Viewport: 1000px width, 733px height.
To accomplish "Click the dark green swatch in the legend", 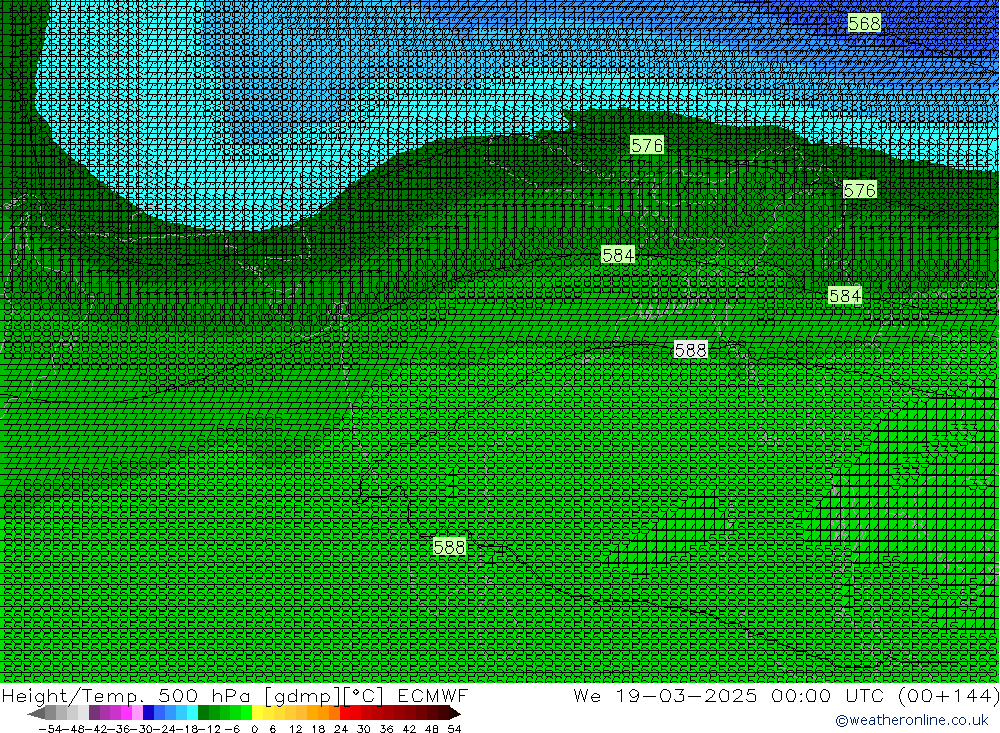I will click(x=203, y=713).
